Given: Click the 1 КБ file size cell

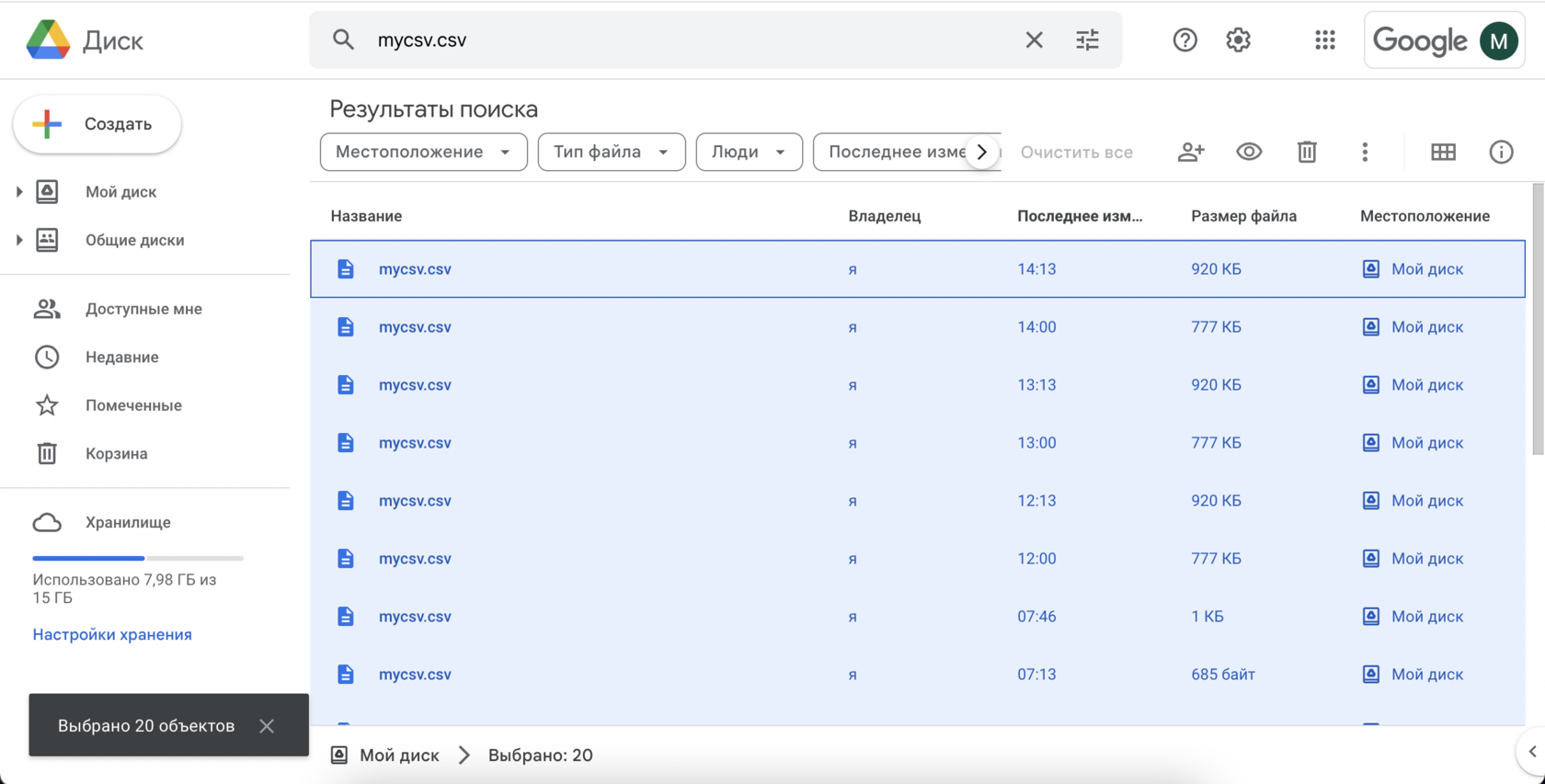Looking at the screenshot, I should tap(1207, 616).
